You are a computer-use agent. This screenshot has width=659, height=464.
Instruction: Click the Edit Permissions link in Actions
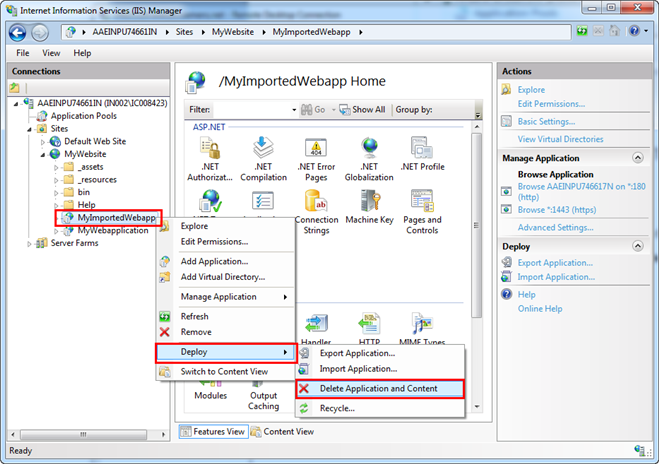coord(551,104)
